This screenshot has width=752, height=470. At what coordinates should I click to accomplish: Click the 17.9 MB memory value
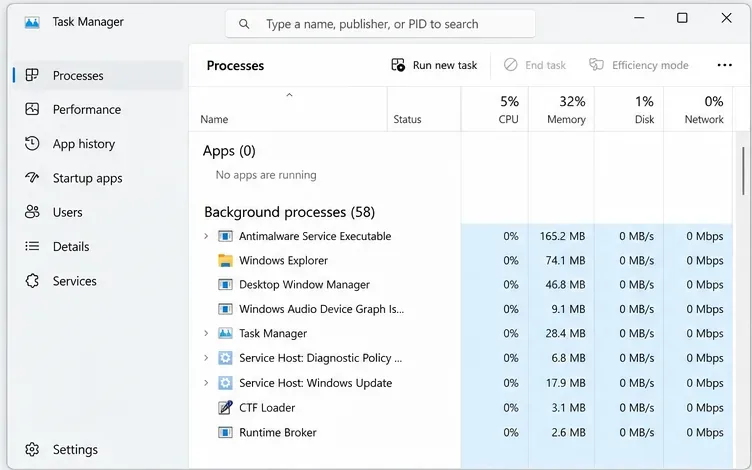click(x=565, y=383)
